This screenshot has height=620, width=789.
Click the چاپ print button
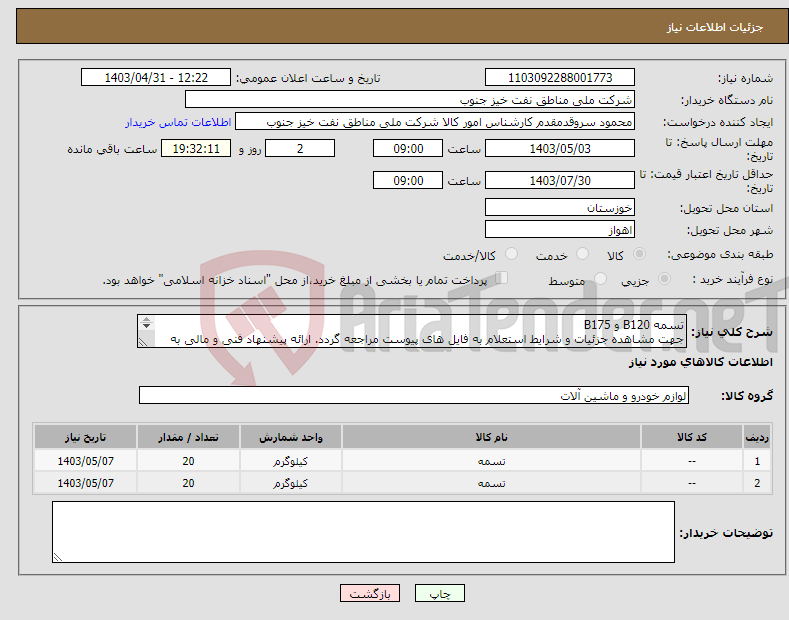pyautogui.click(x=440, y=594)
